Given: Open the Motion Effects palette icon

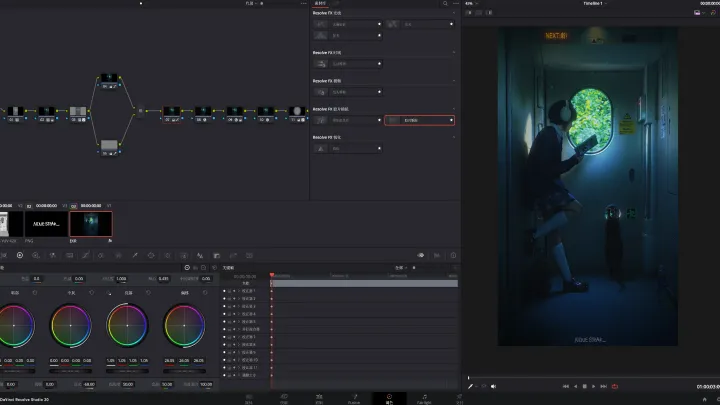Looking at the screenshot, I should pos(69,255).
